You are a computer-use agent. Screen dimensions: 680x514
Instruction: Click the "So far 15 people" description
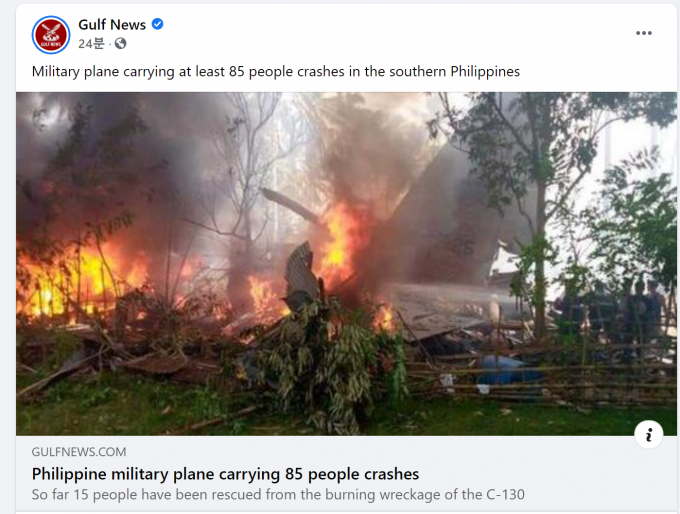[x=278, y=494]
